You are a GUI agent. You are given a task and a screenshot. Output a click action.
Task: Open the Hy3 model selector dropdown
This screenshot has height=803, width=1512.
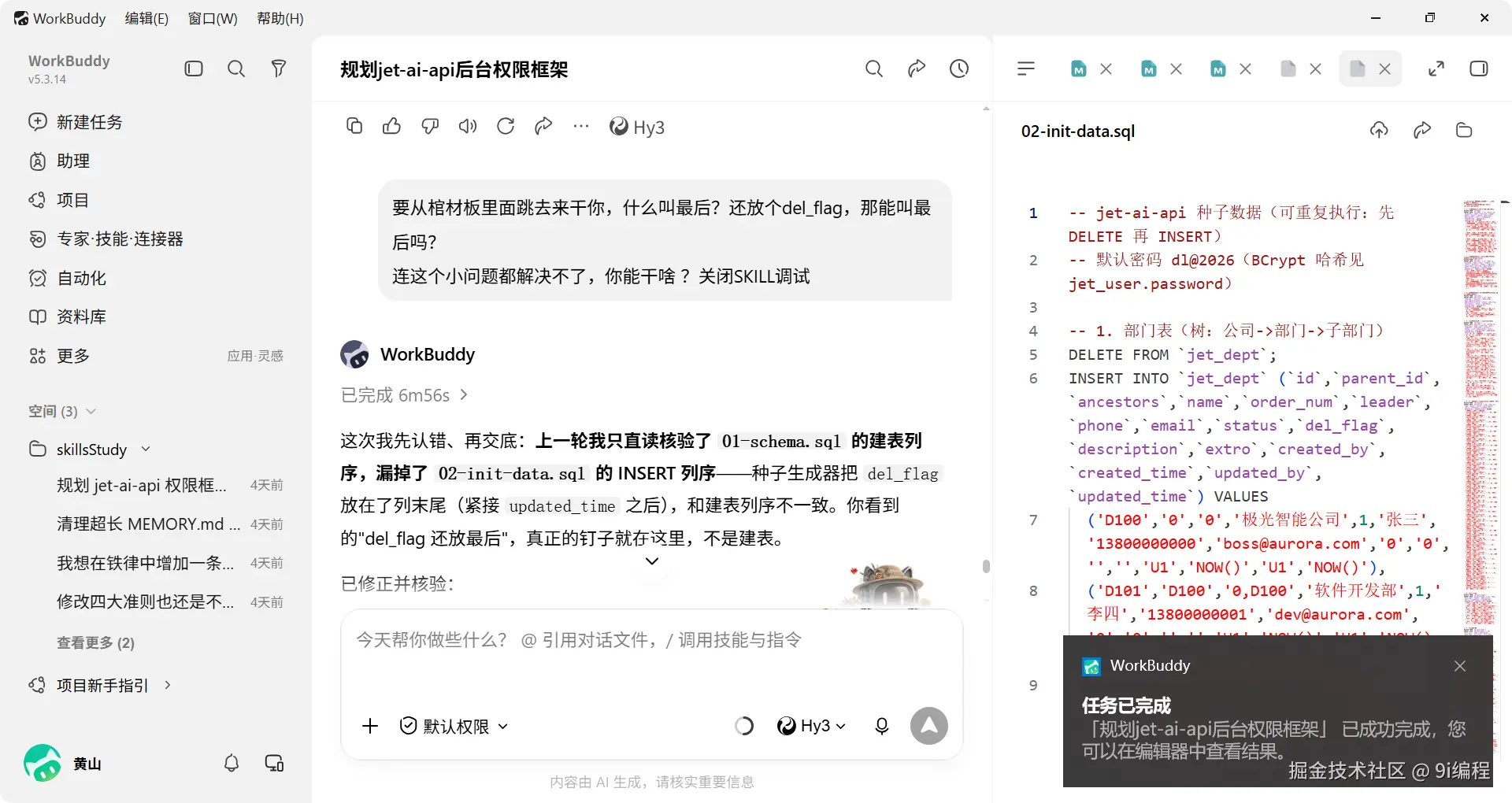click(811, 726)
